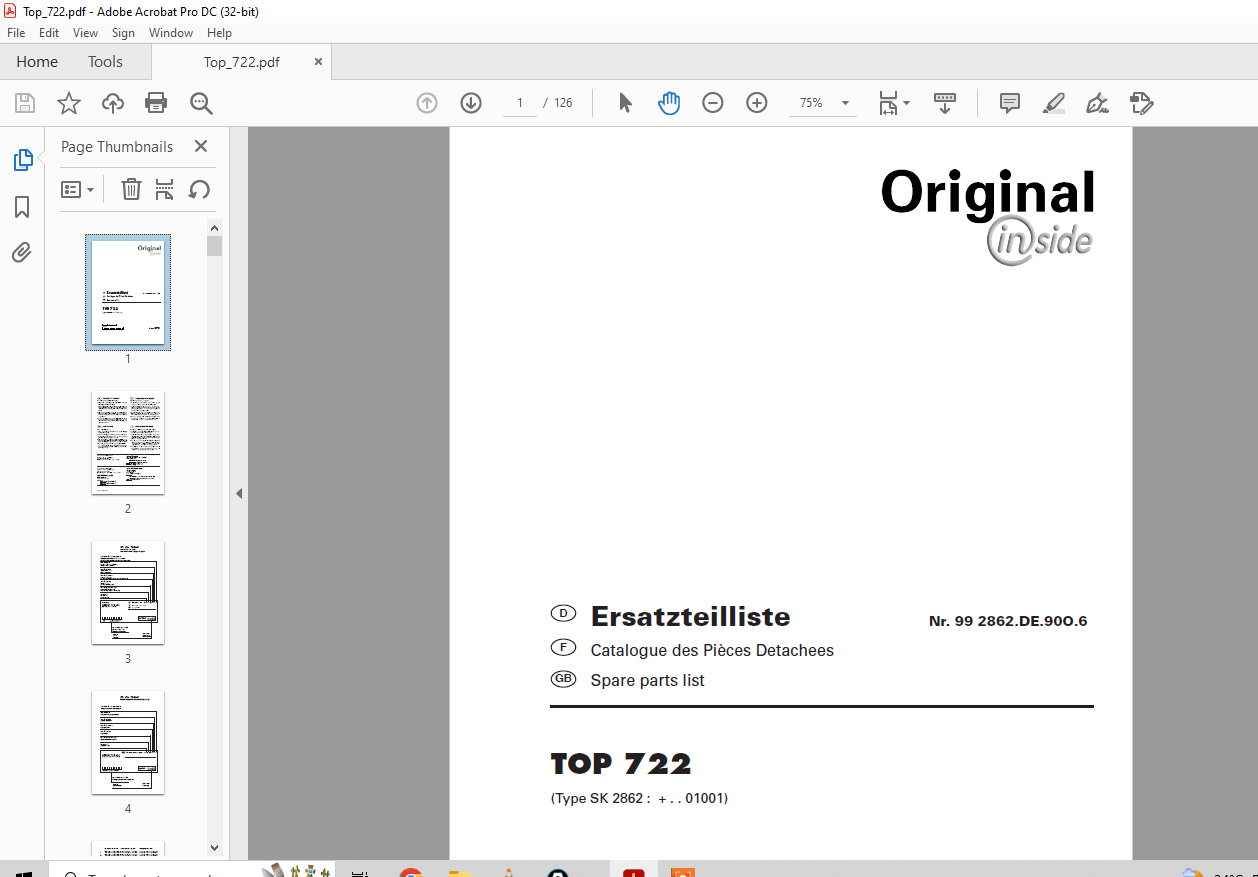Click the Save file icon

click(x=25, y=103)
